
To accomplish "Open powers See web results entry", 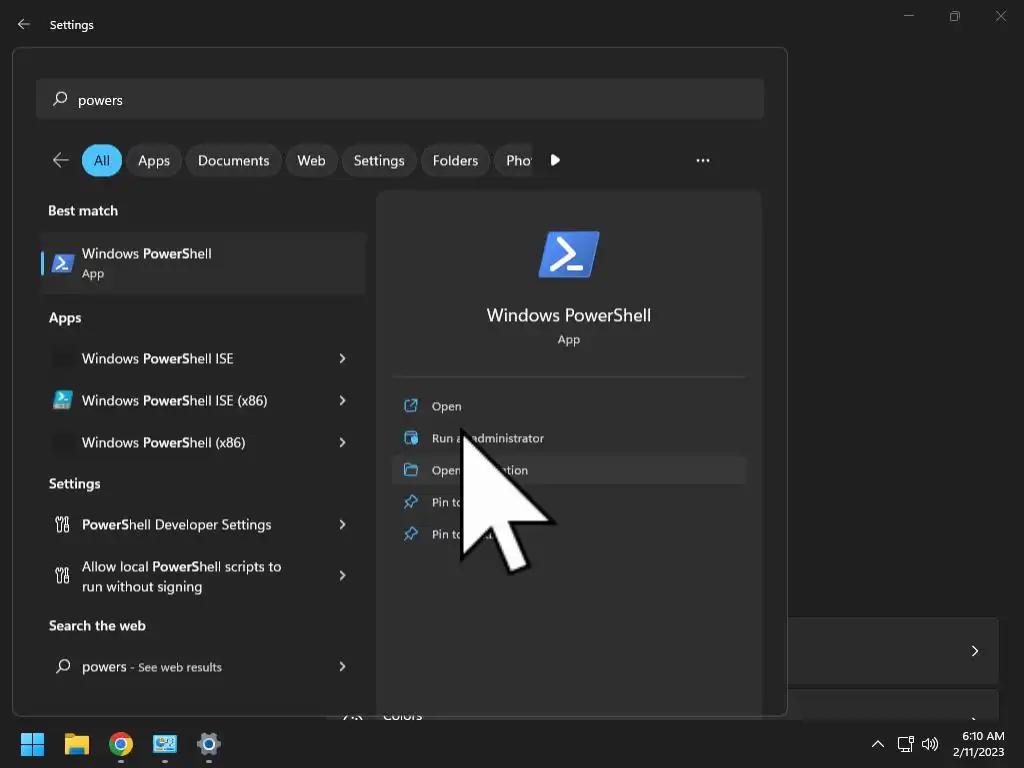I will [x=203, y=667].
